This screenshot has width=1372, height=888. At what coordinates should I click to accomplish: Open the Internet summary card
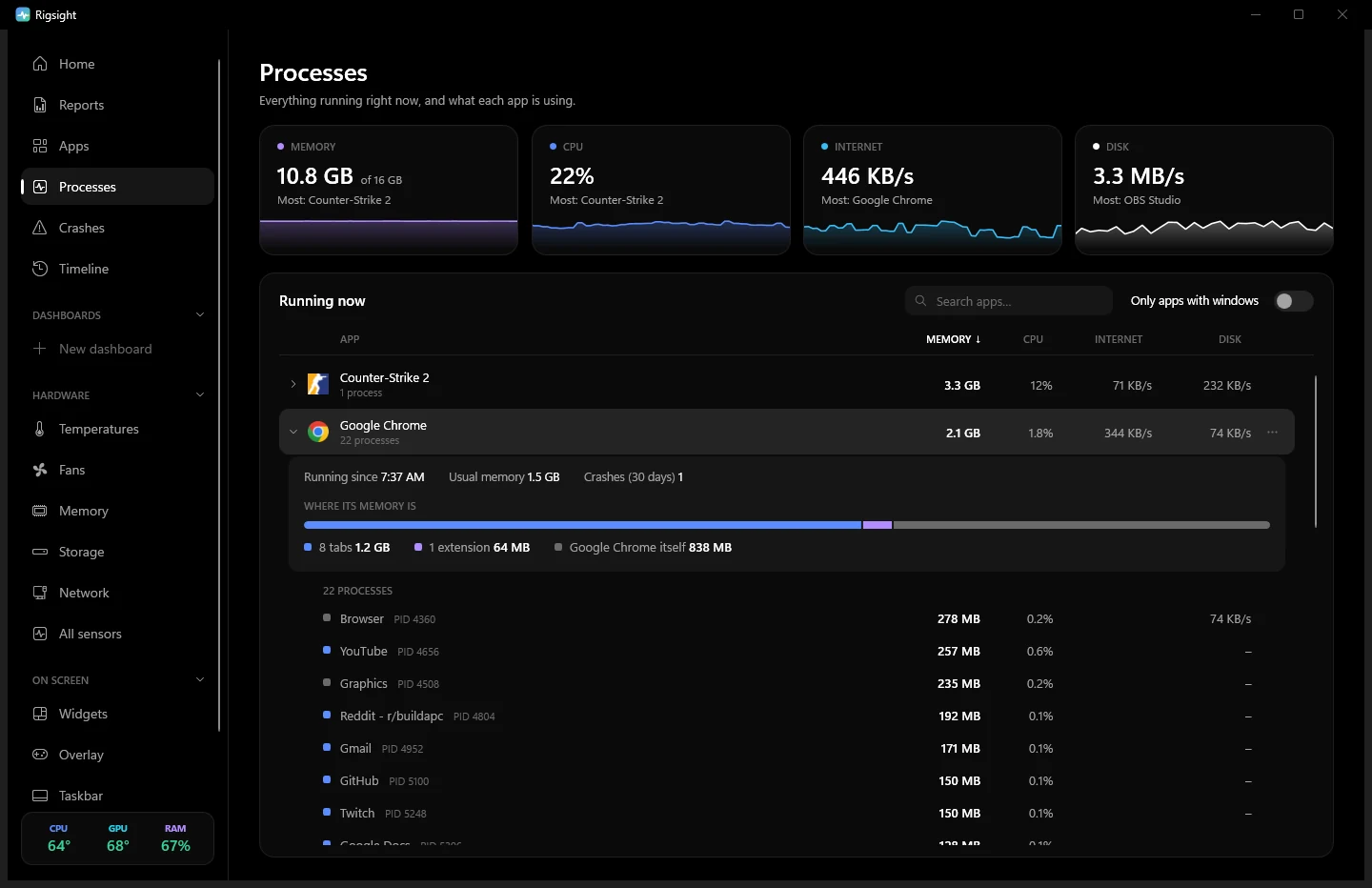[x=933, y=190]
